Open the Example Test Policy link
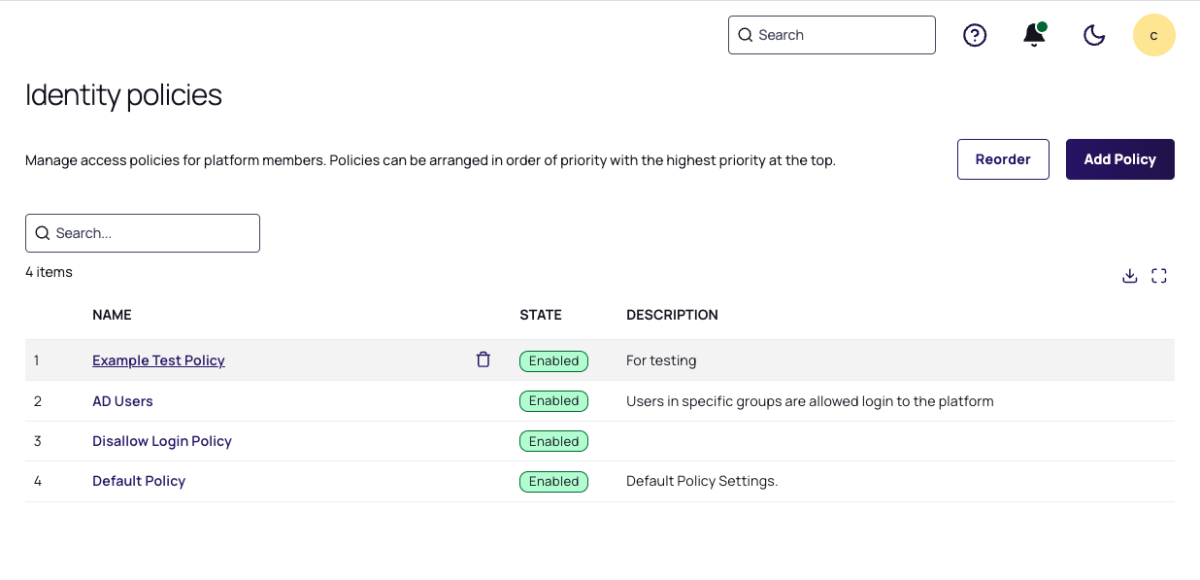The width and height of the screenshot is (1200, 580). pos(158,361)
